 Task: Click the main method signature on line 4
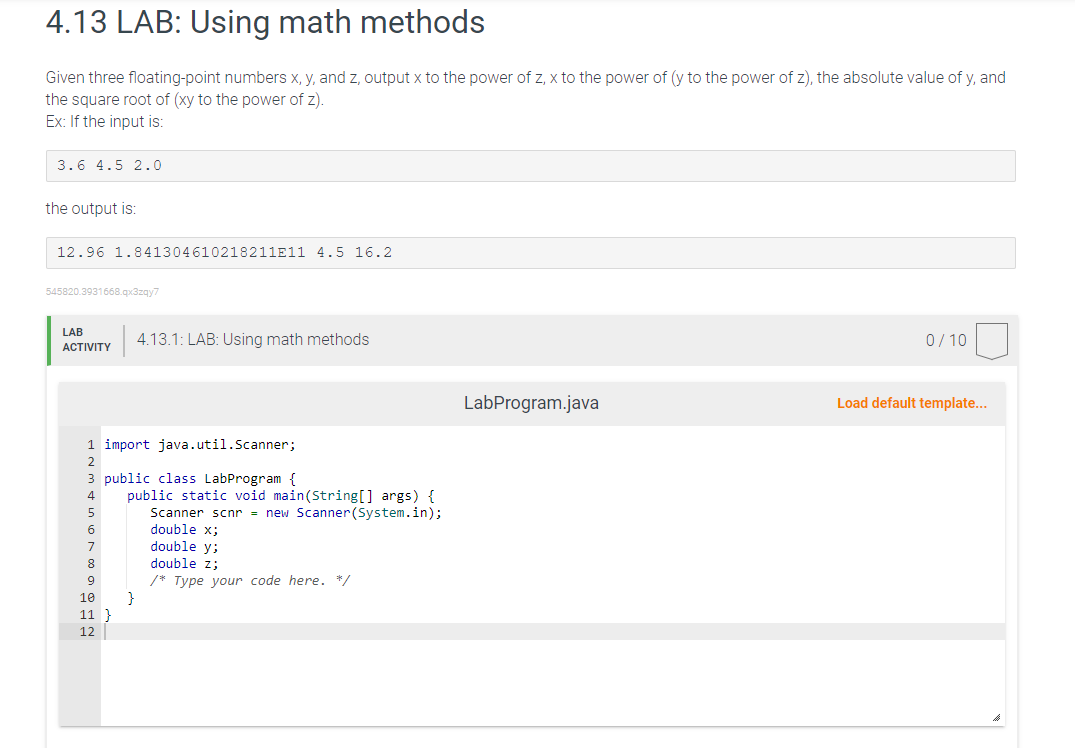click(x=281, y=495)
